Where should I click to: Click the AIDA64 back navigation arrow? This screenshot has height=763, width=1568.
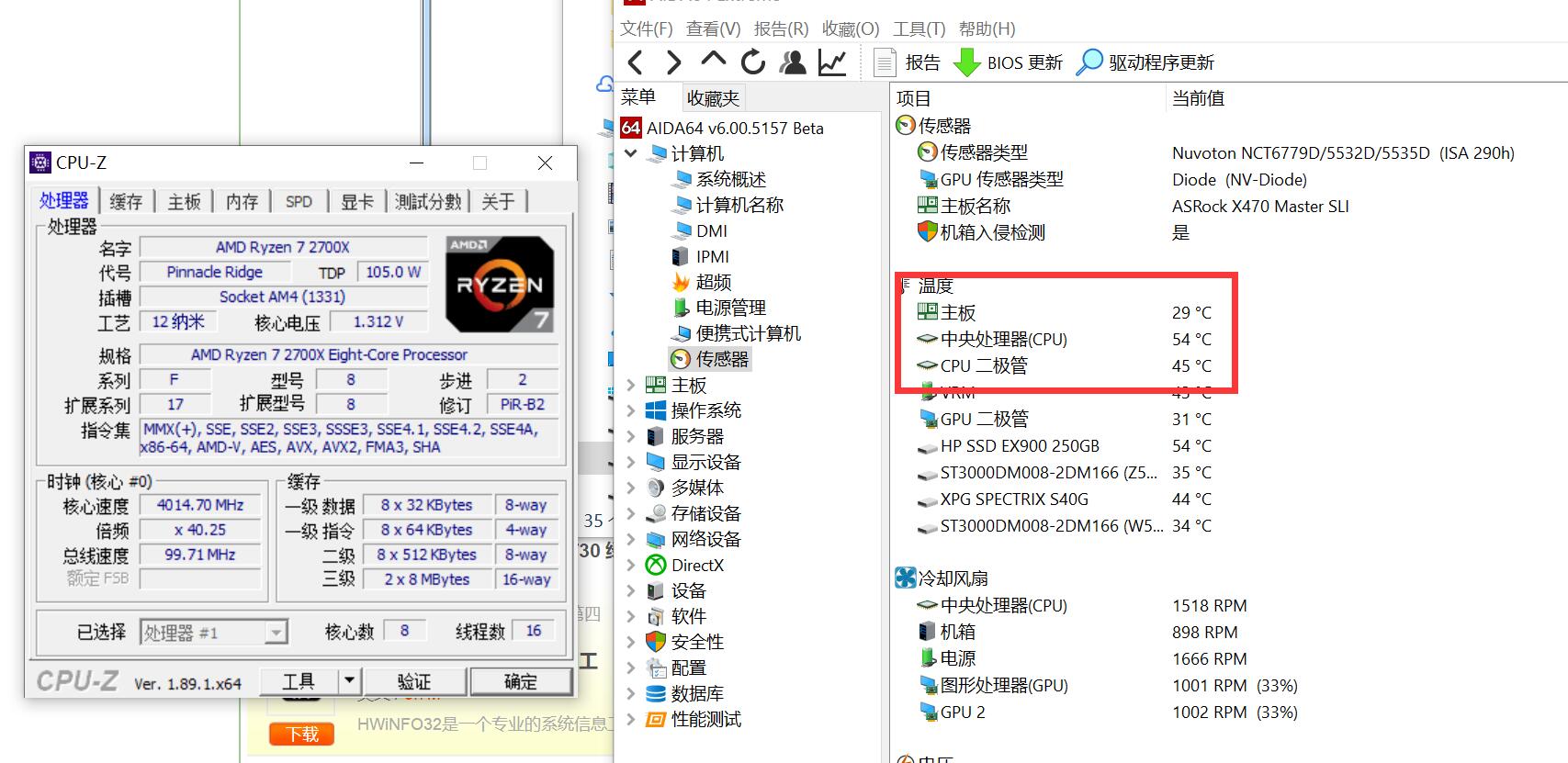[635, 62]
